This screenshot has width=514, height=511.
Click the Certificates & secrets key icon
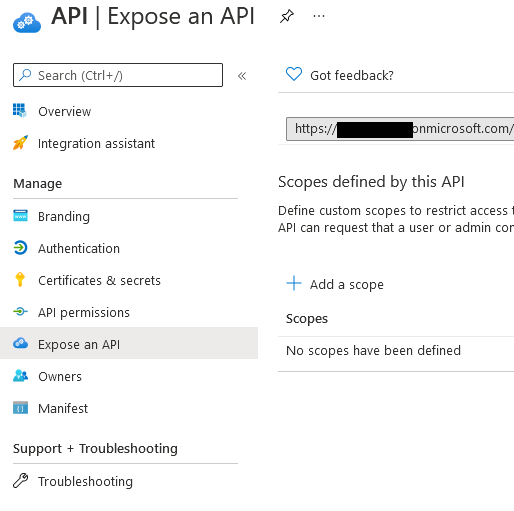click(x=20, y=279)
